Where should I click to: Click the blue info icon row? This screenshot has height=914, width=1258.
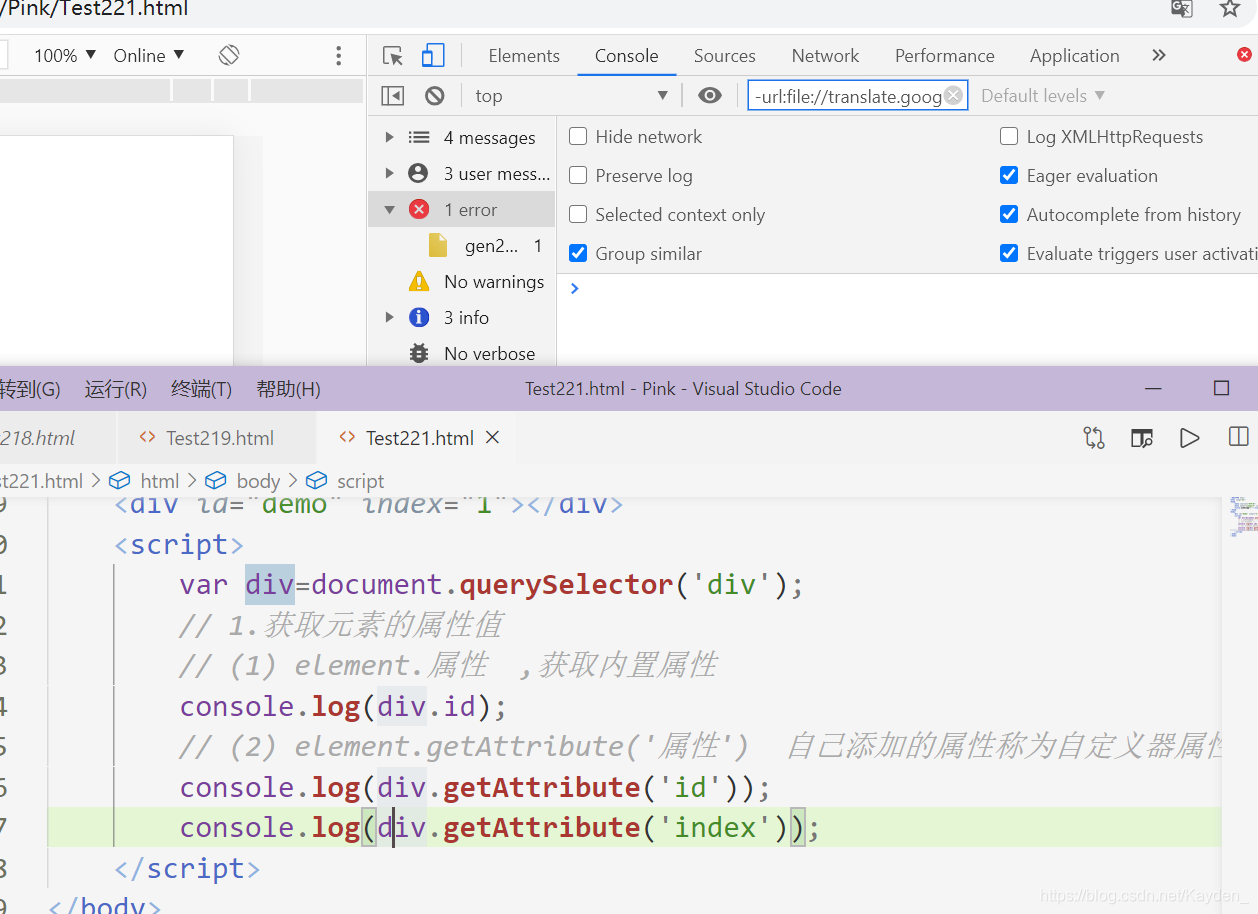tap(419, 318)
